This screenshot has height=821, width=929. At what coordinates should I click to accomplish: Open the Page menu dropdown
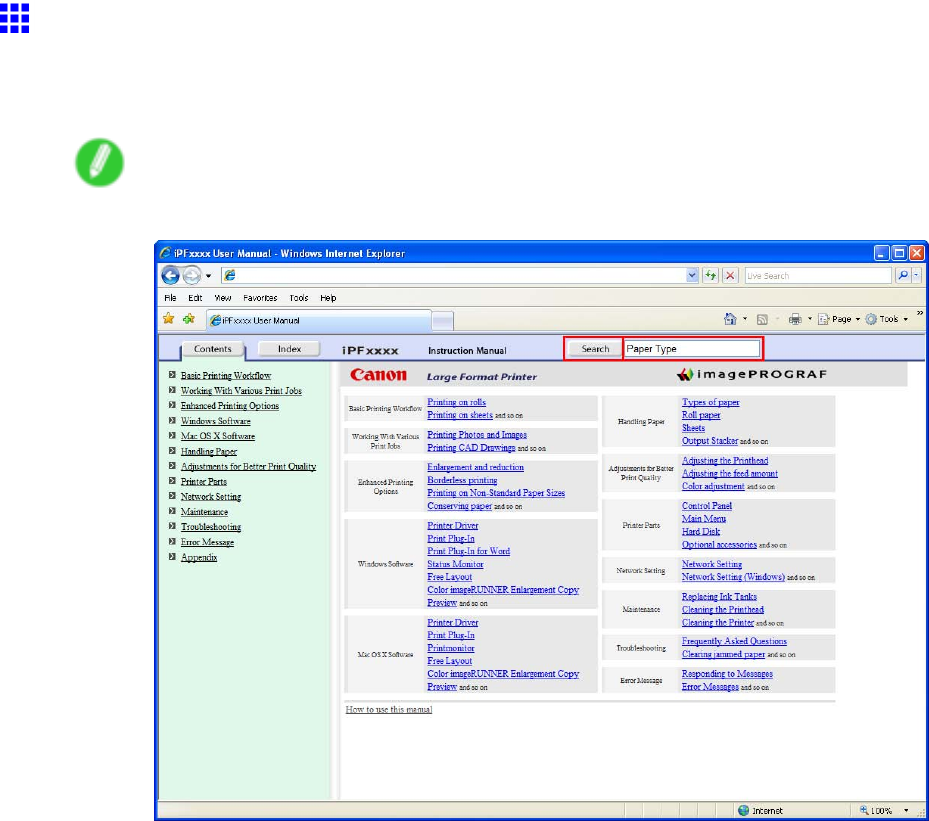coord(839,319)
